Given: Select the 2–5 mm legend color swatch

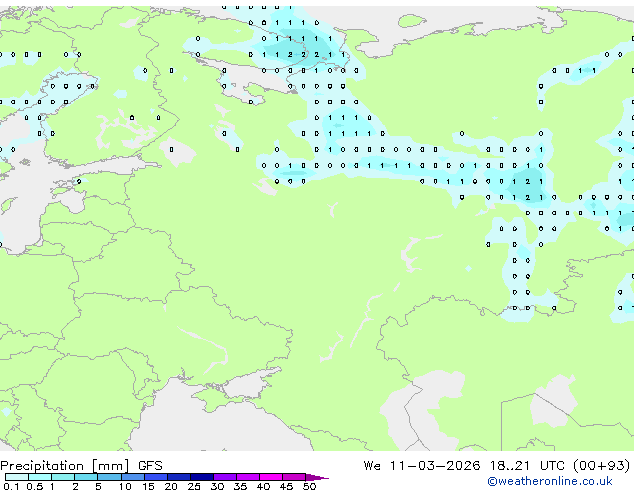Looking at the screenshot, I should [x=86, y=477].
